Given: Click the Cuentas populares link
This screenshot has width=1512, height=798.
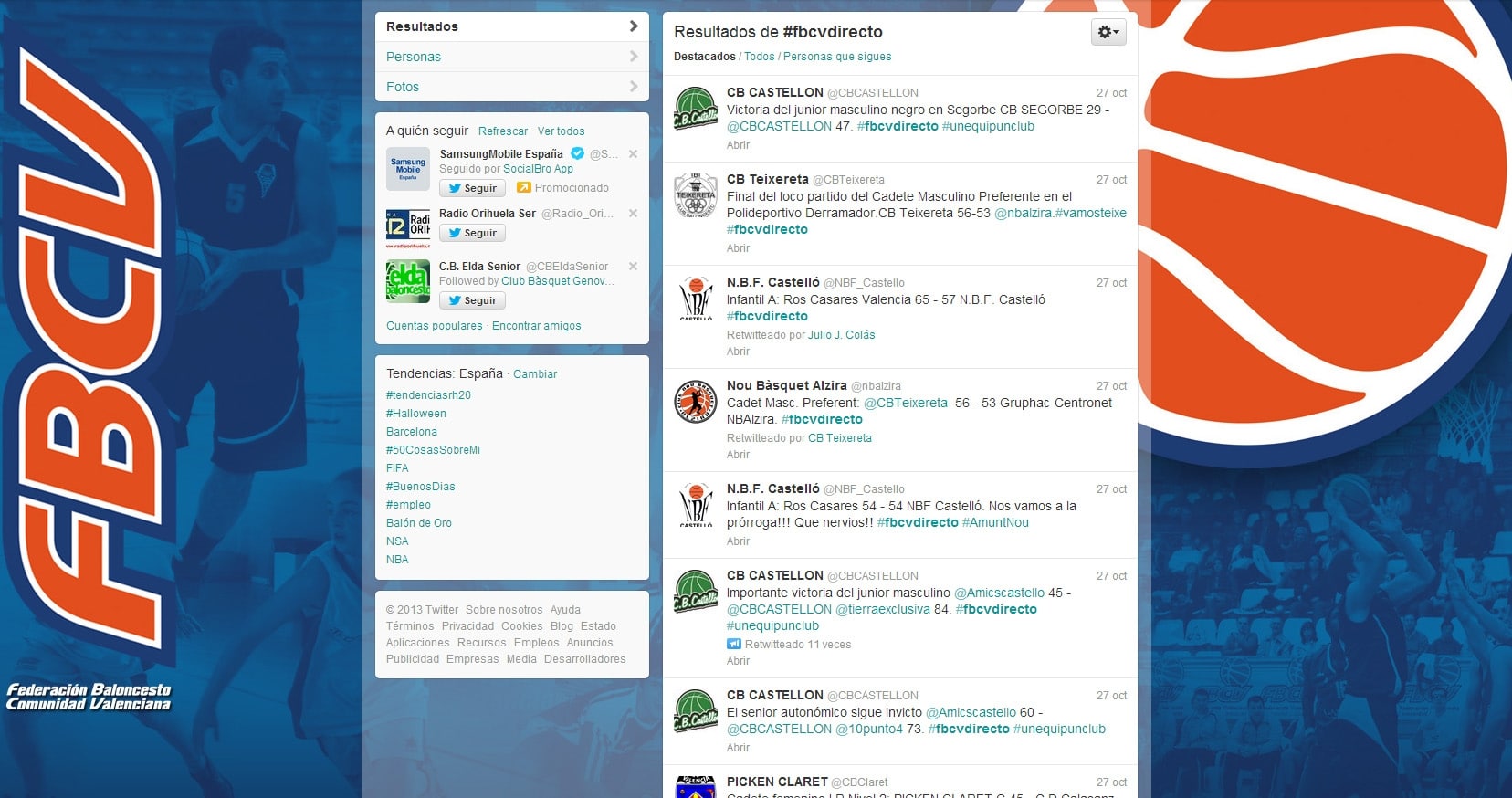Looking at the screenshot, I should pyautogui.click(x=435, y=326).
